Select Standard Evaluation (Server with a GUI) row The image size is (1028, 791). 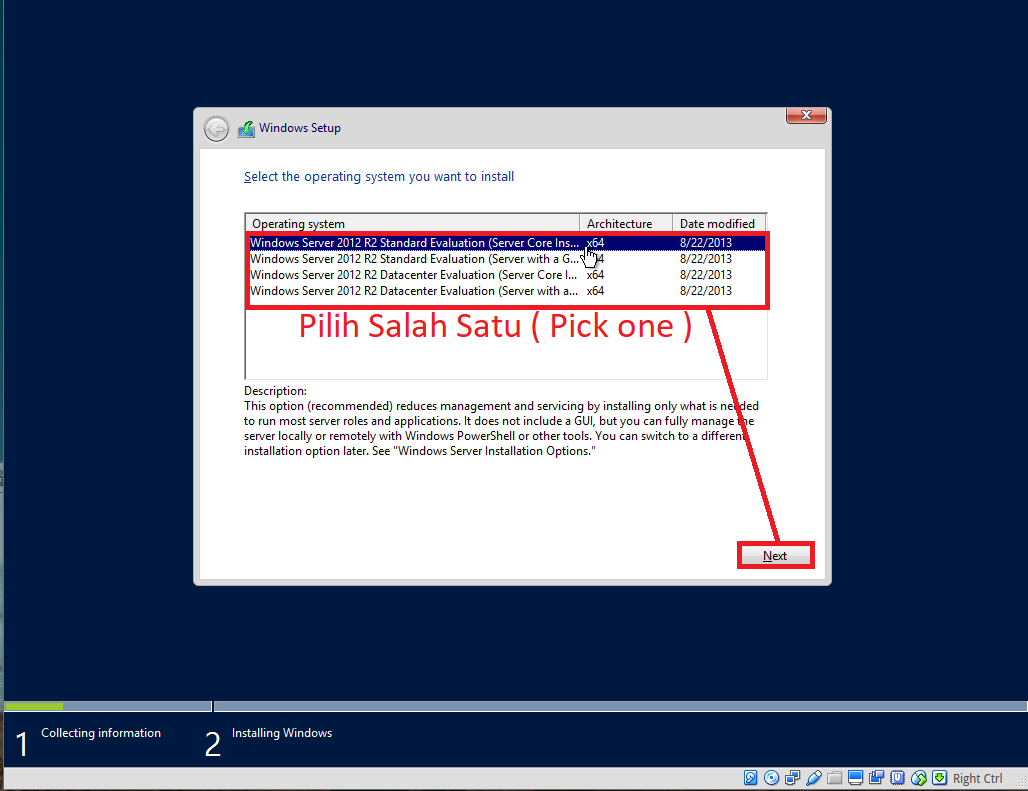click(506, 259)
